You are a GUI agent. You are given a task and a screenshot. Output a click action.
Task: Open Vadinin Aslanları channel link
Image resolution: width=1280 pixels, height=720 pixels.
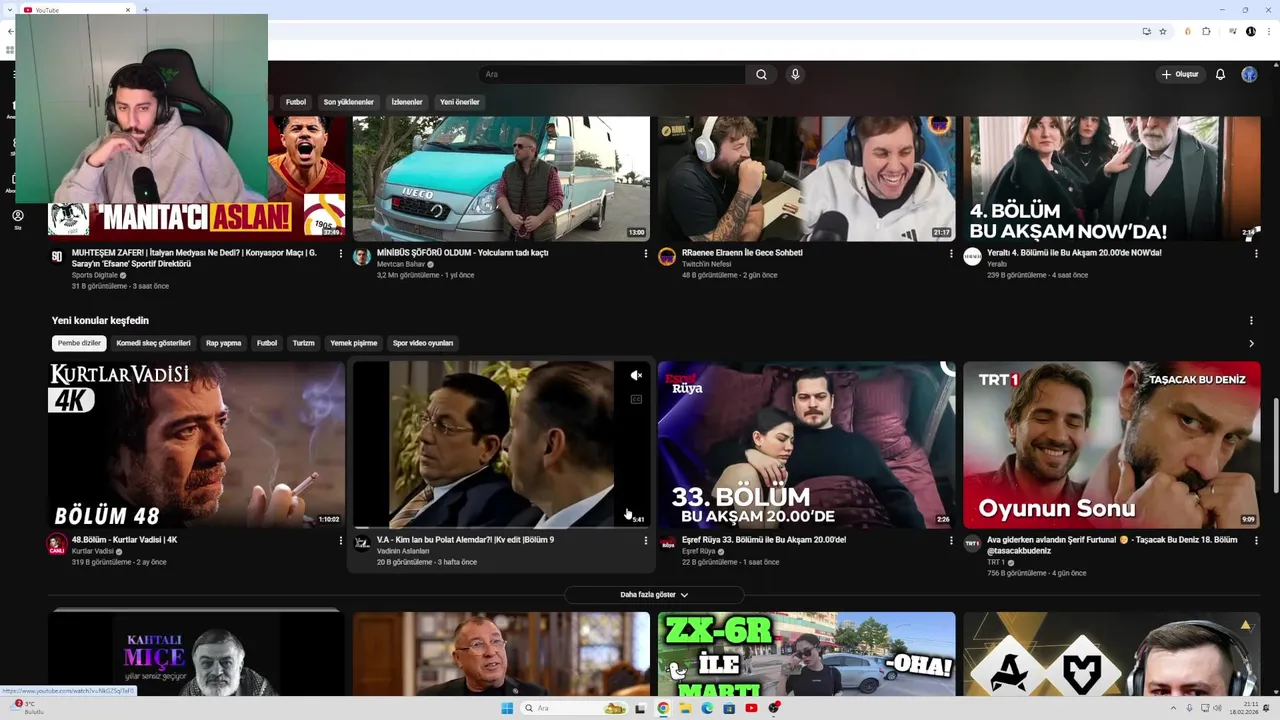pos(403,551)
